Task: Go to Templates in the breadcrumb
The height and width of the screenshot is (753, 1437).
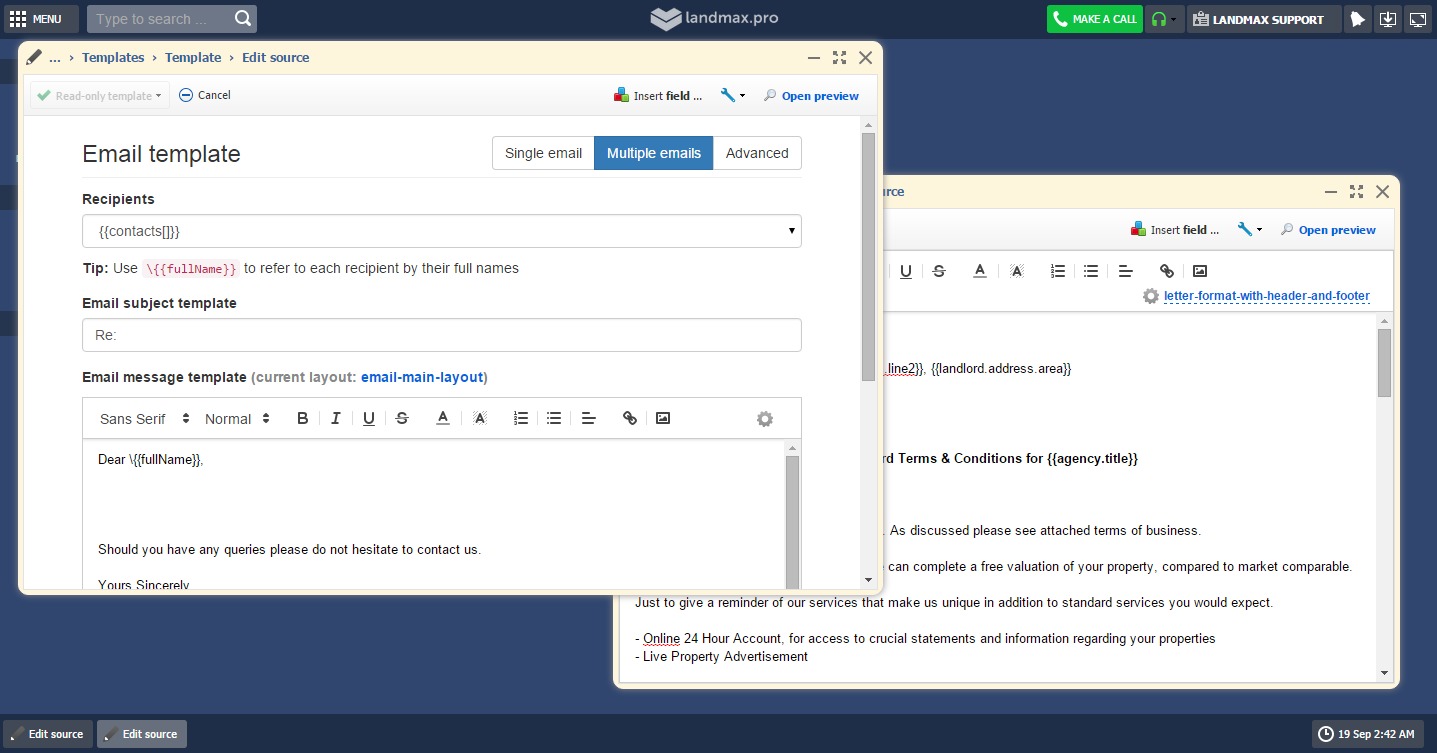Action: point(113,58)
